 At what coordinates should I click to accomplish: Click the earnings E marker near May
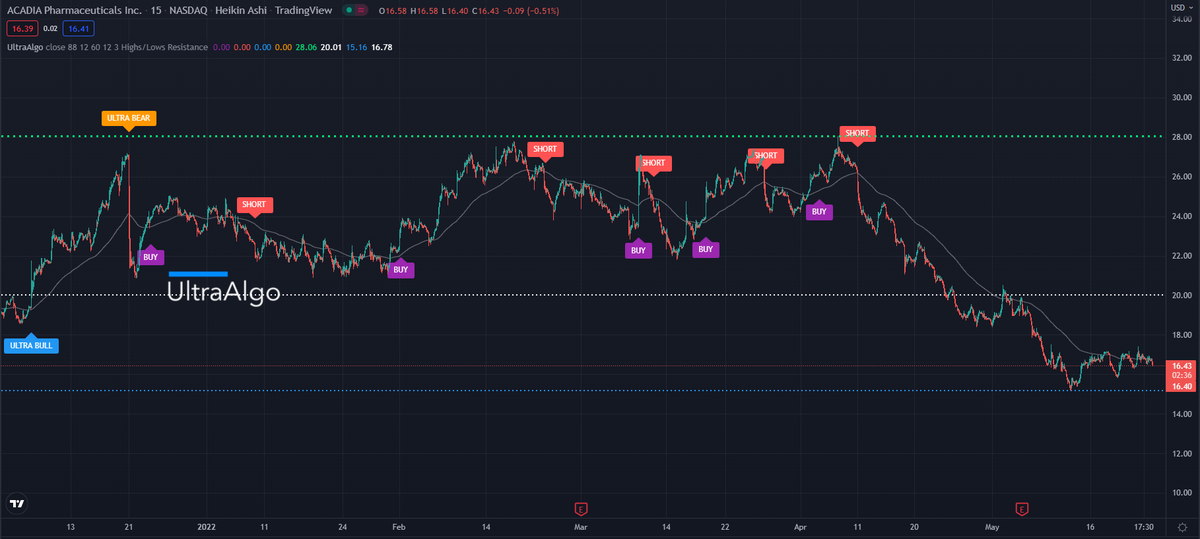point(1021,508)
